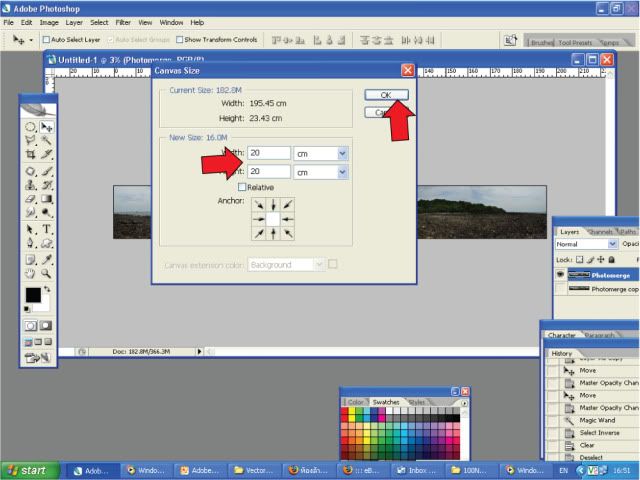640x480 pixels.
Task: Select the Zoom tool
Action: point(47,273)
